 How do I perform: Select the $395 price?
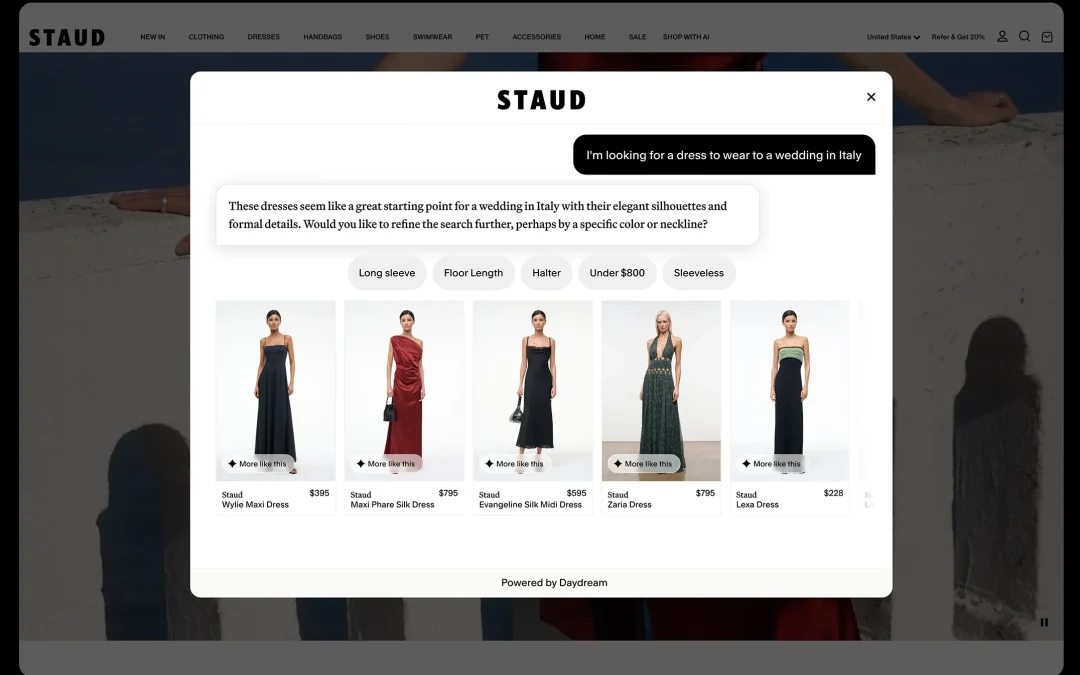coord(319,493)
